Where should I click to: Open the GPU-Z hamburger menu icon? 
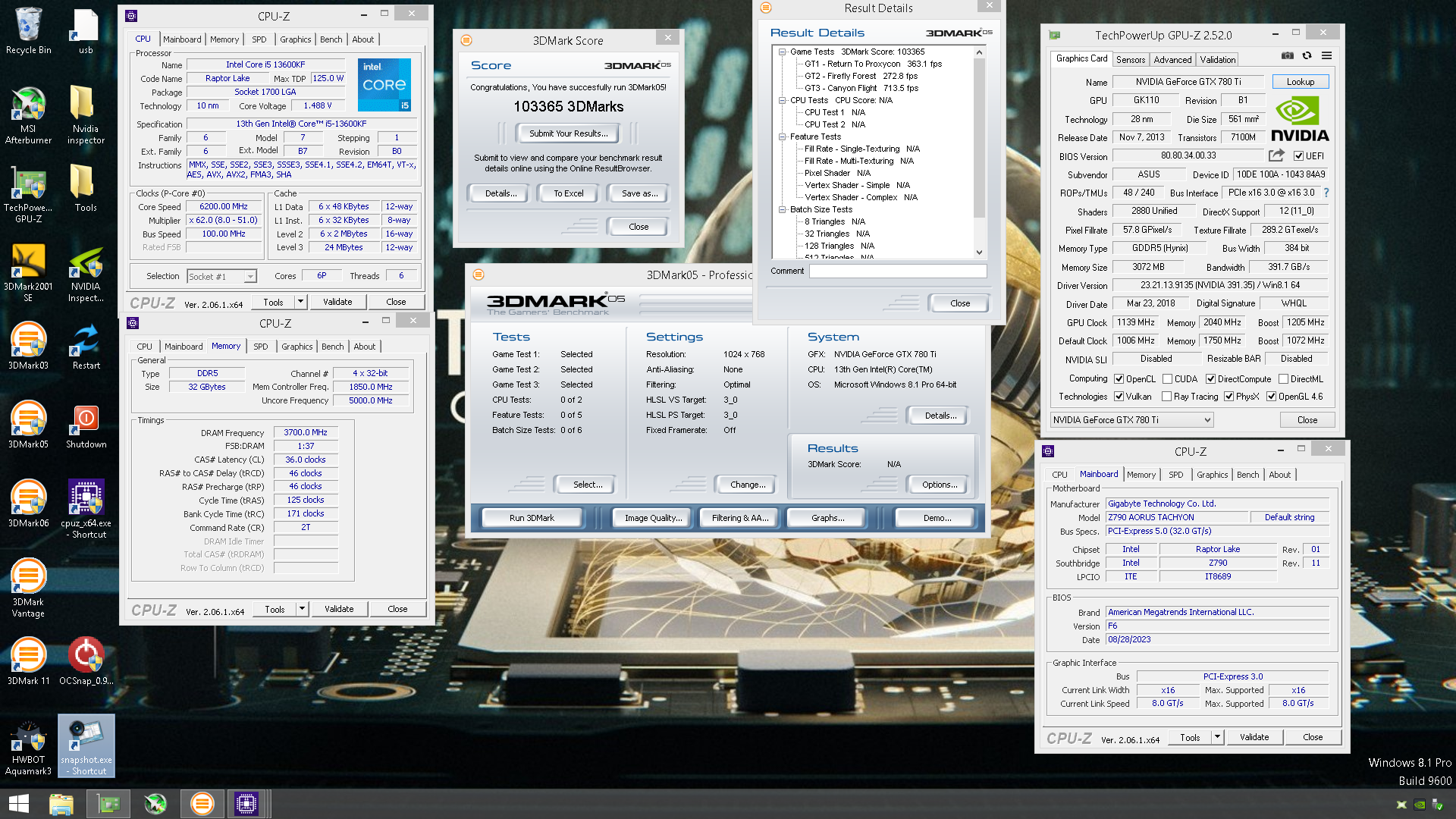1326,55
